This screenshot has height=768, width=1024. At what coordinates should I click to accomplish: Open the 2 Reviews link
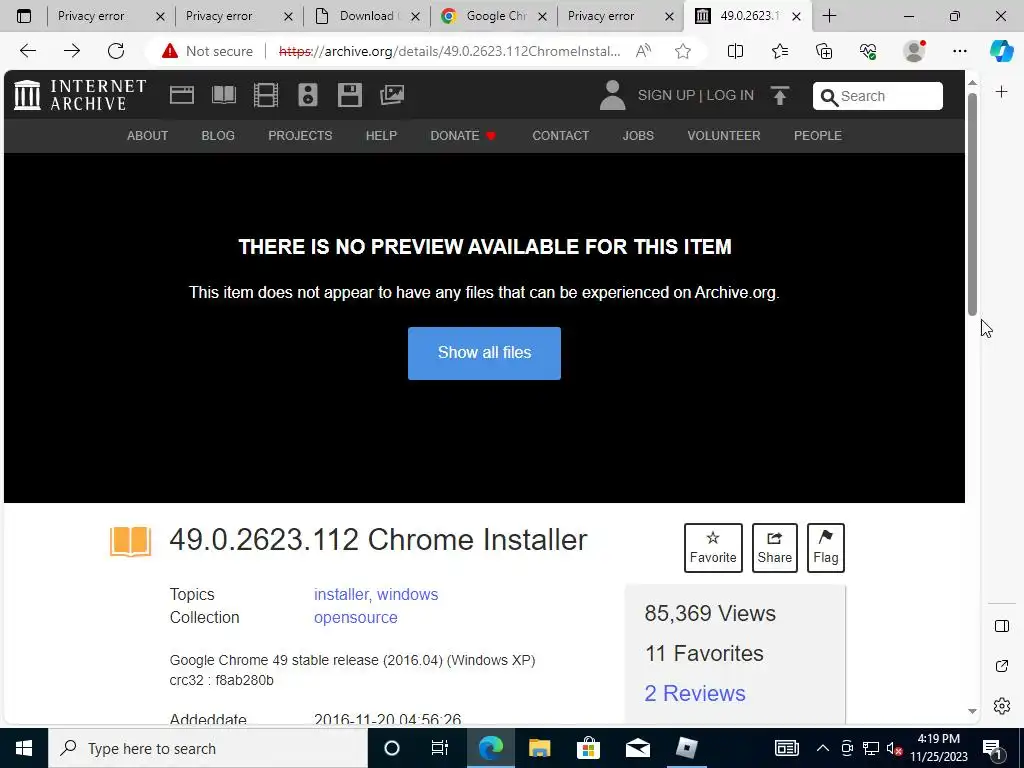pyautogui.click(x=695, y=694)
